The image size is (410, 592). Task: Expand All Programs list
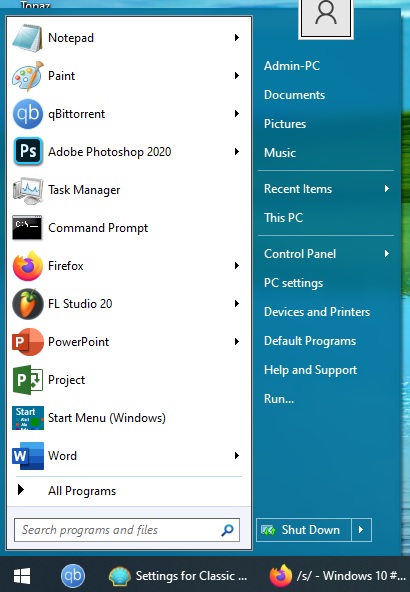click(128, 491)
